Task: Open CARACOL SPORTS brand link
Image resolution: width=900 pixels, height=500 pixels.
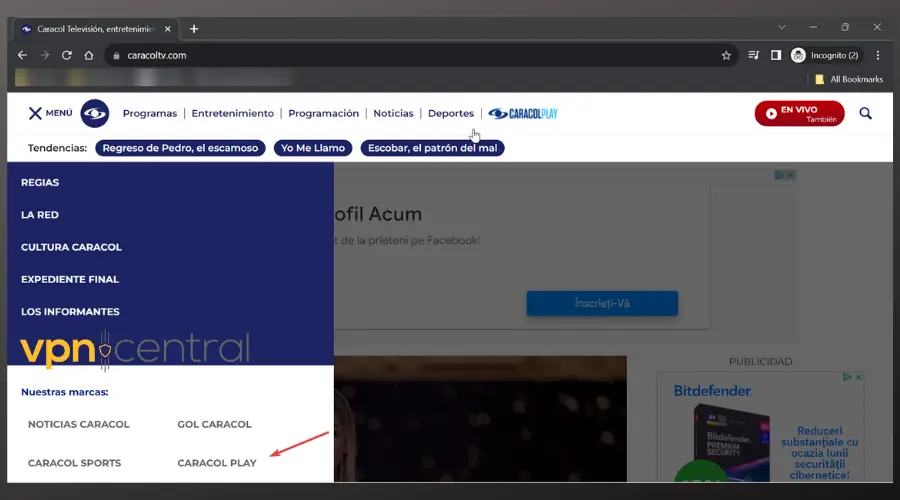Action: 75,463
